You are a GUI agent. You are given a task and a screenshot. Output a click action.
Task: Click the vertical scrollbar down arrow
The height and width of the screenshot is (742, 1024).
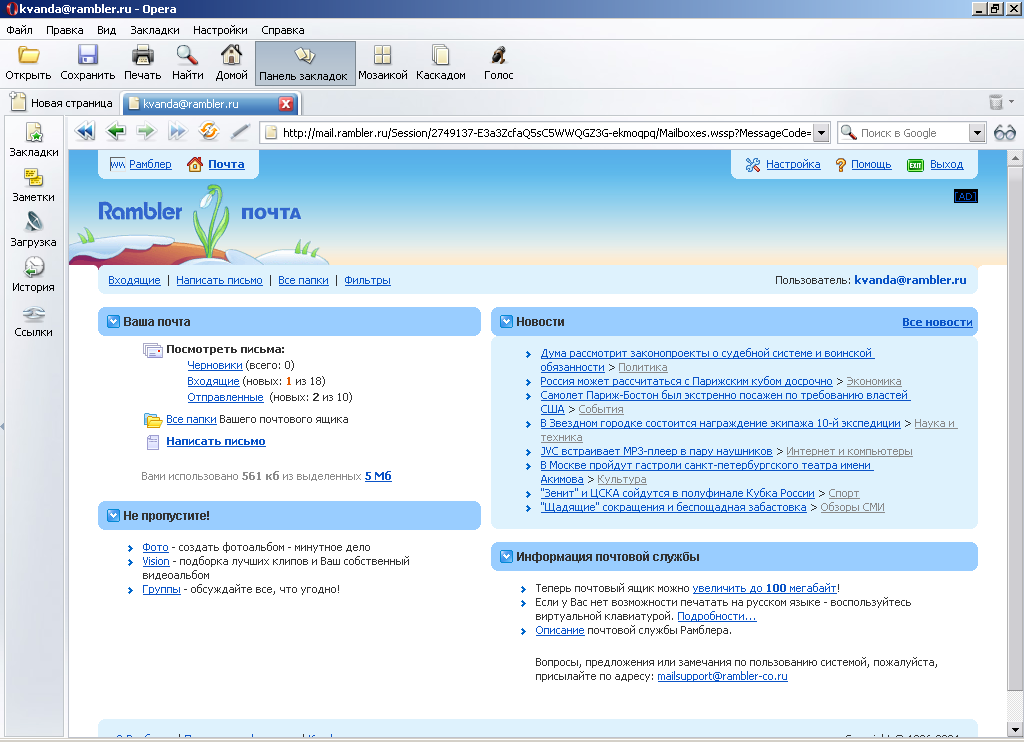point(1016,730)
